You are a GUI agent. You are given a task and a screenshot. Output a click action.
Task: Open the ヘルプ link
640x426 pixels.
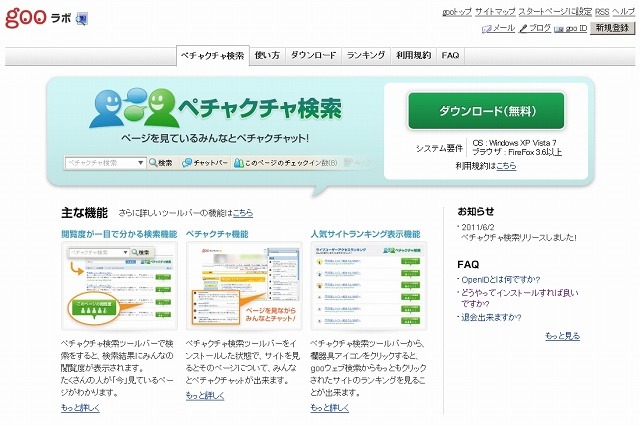tap(623, 12)
